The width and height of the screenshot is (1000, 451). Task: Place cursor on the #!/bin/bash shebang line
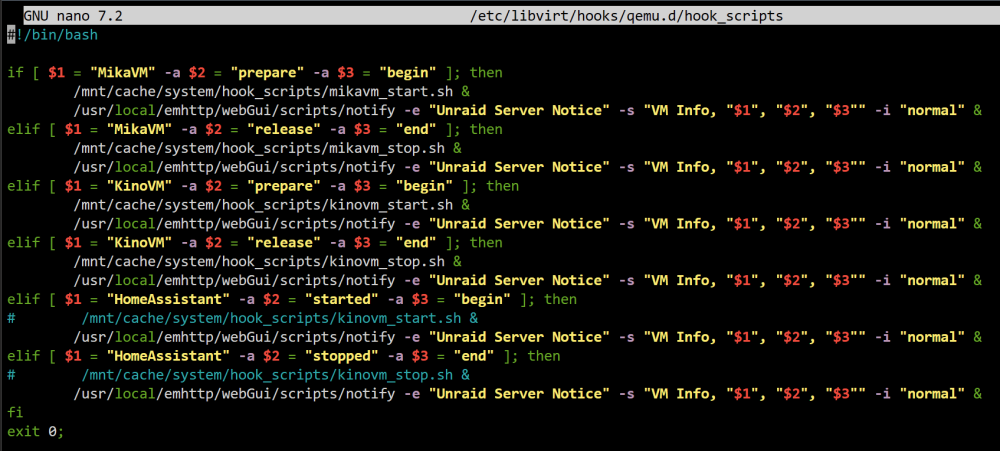[53, 34]
